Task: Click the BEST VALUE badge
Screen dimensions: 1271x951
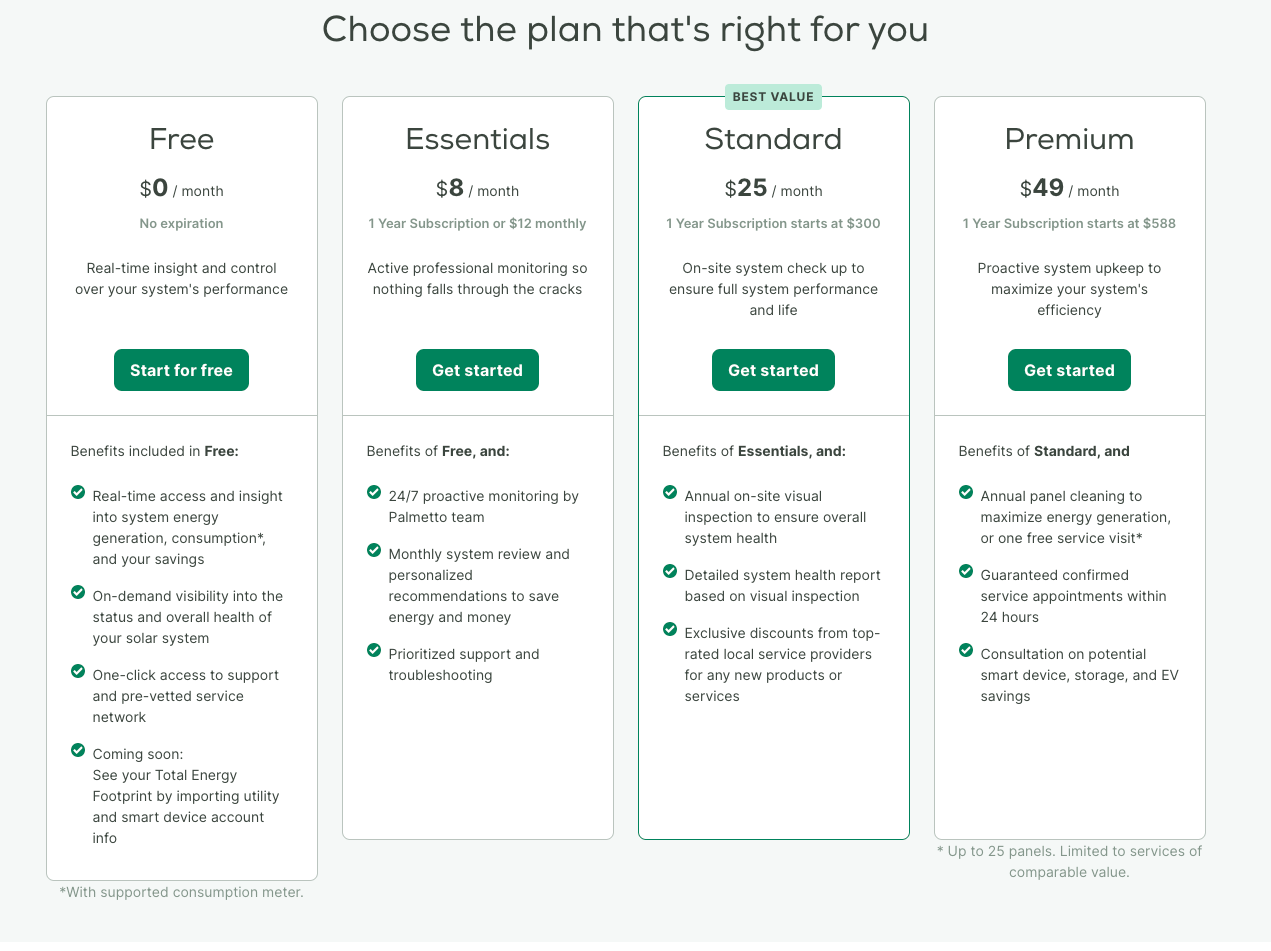Action: pyautogui.click(x=773, y=97)
